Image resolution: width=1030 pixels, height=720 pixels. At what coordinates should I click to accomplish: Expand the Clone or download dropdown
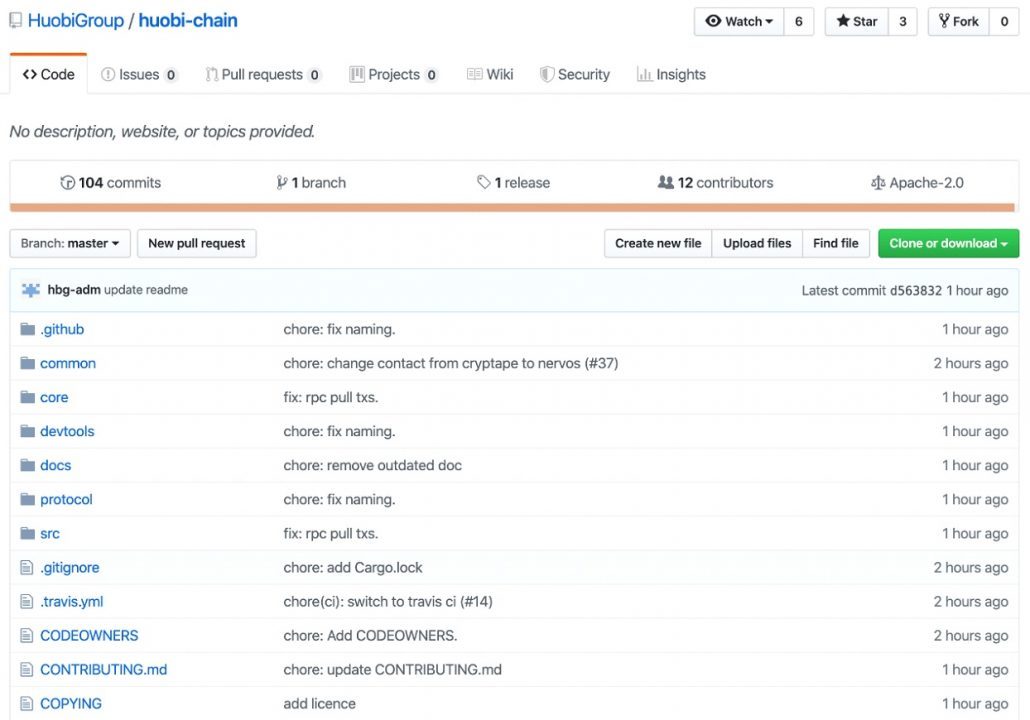[x=948, y=243]
